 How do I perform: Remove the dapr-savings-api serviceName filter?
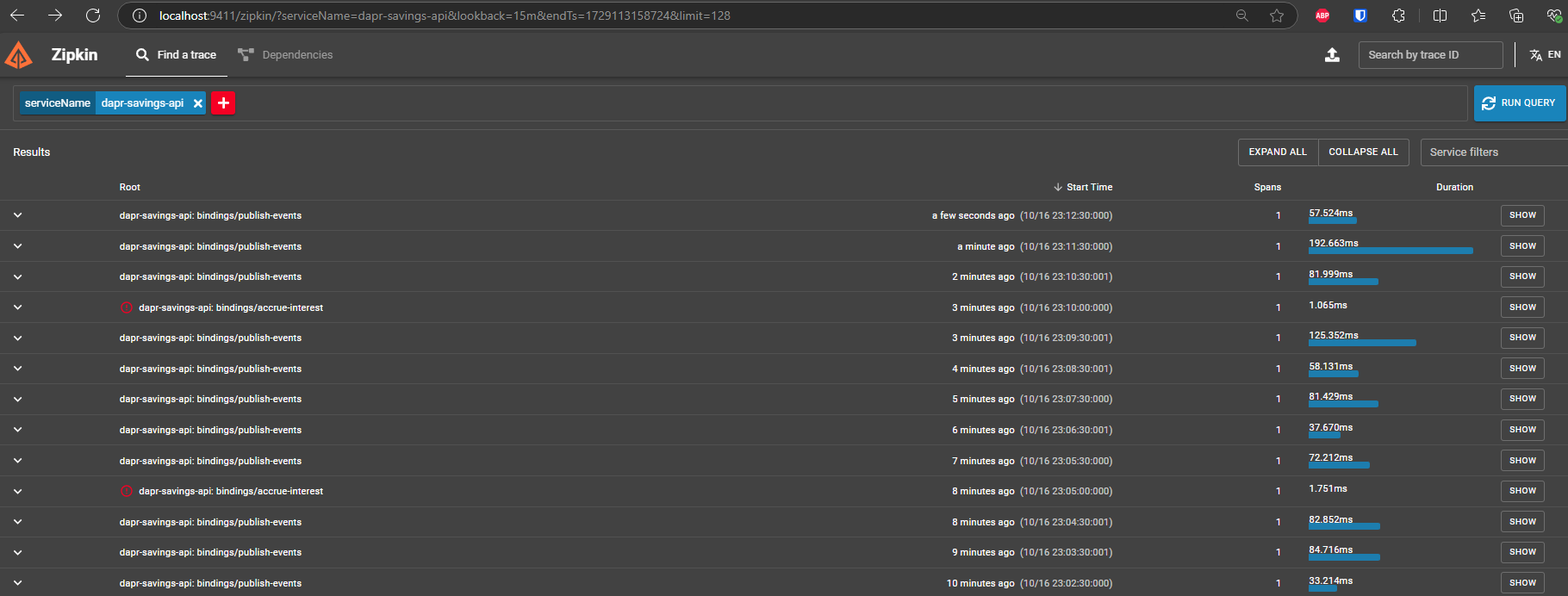[198, 103]
